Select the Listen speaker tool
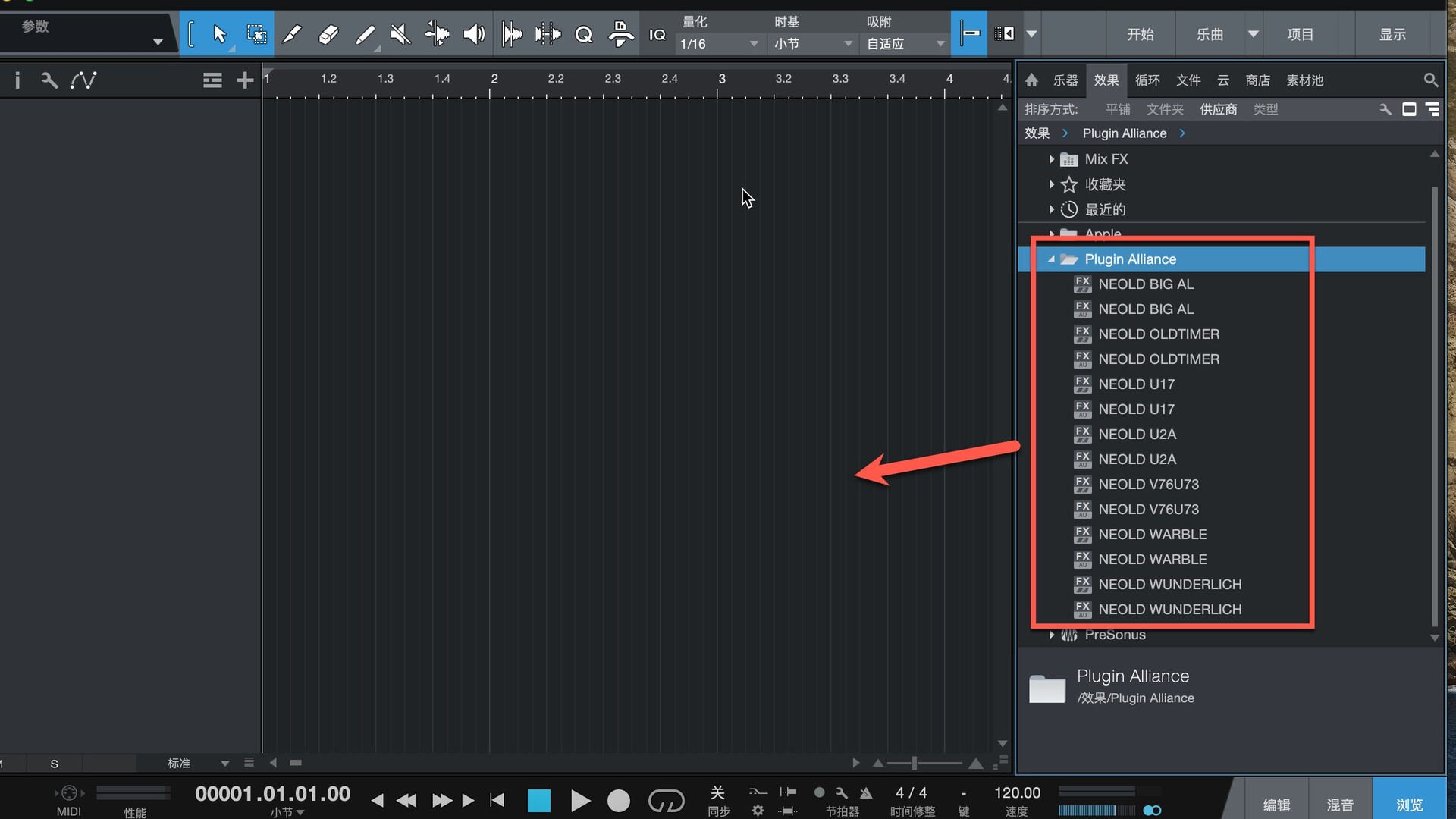Screen dimensions: 1456x819 point(474,34)
